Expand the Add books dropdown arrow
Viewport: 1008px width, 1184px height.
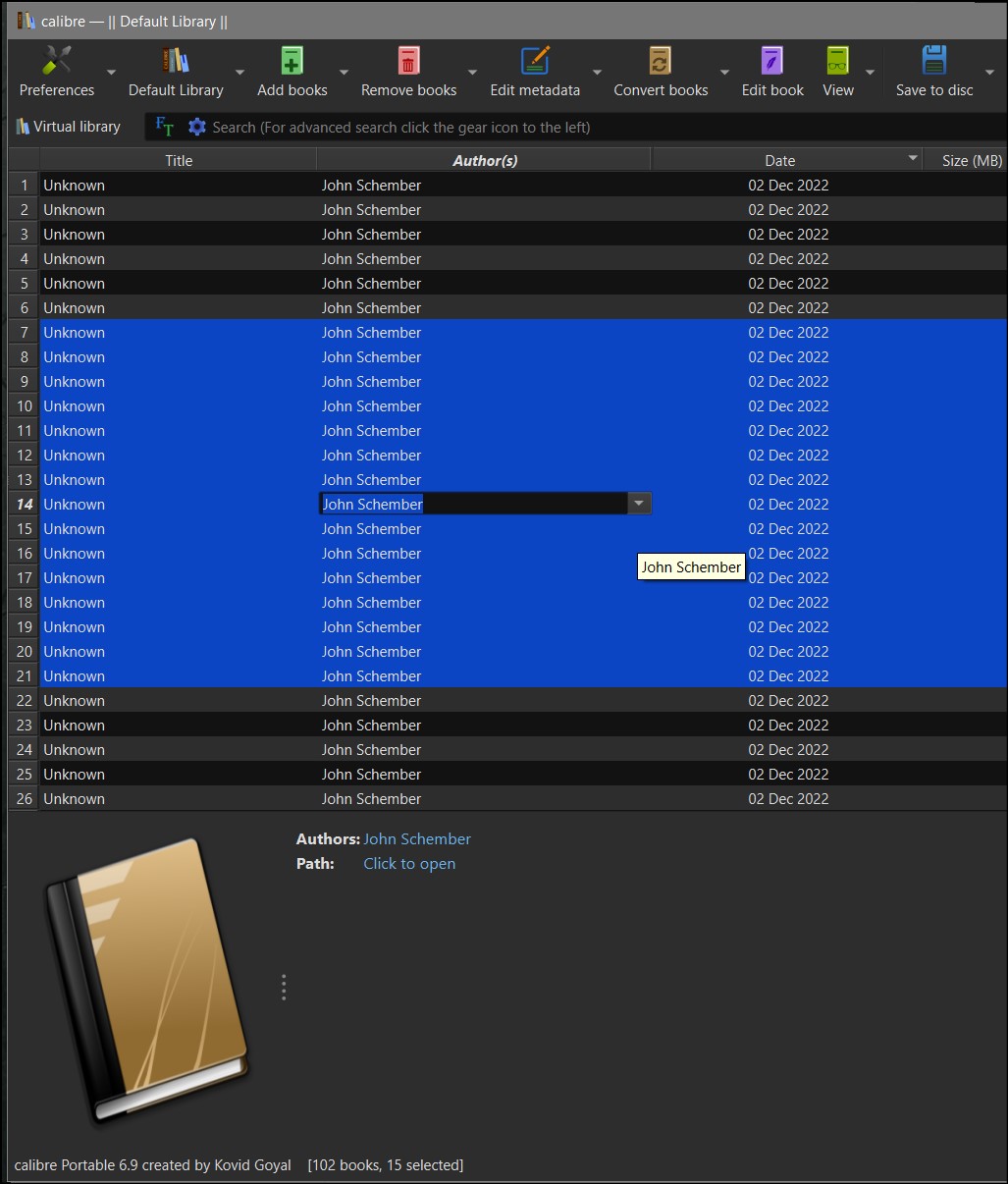tap(344, 72)
